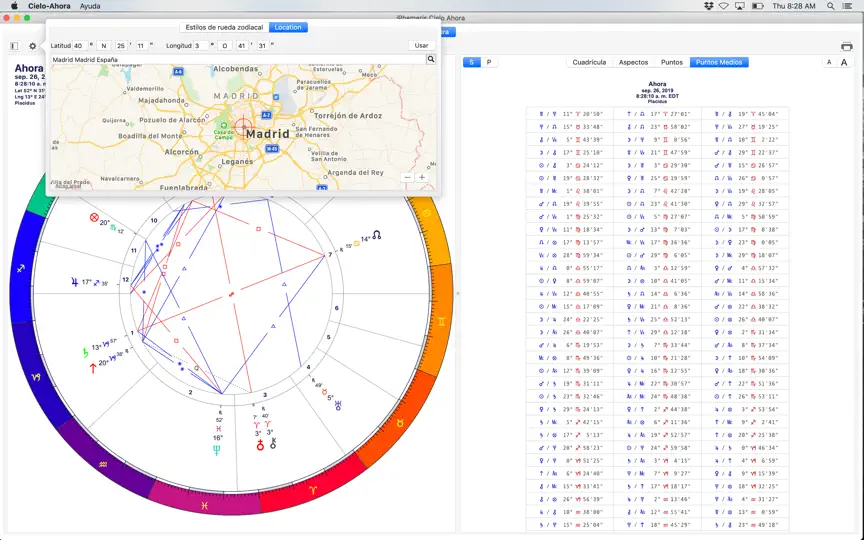
Task: Open the Cuadrícula tab
Action: (x=589, y=62)
